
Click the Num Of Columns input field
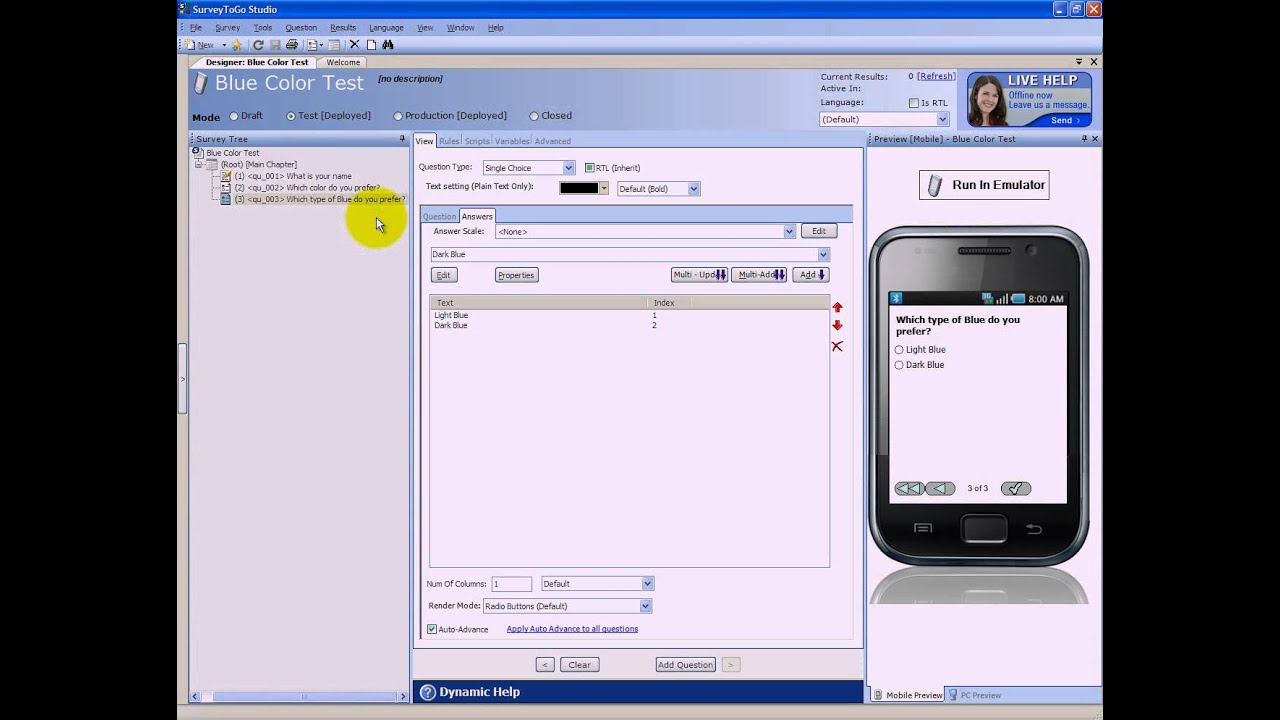(x=511, y=584)
